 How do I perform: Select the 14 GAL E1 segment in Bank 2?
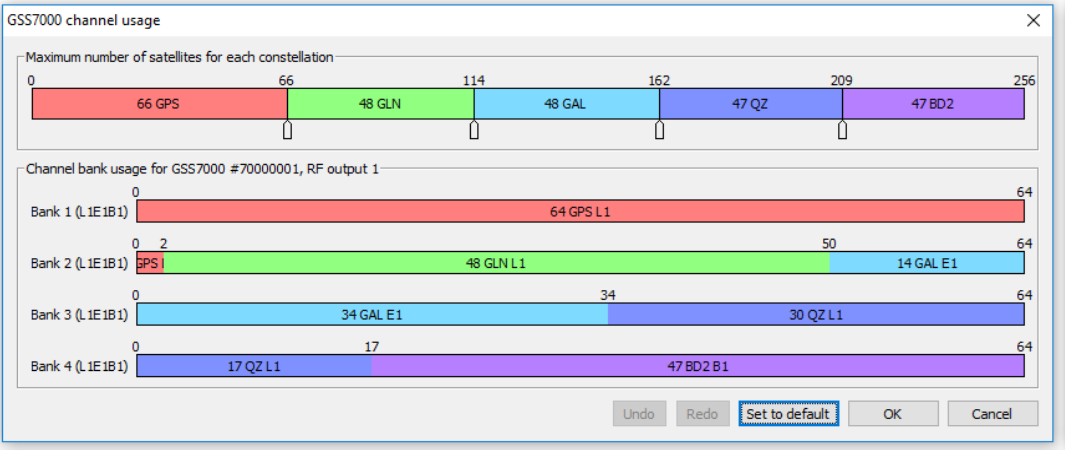coord(926,263)
